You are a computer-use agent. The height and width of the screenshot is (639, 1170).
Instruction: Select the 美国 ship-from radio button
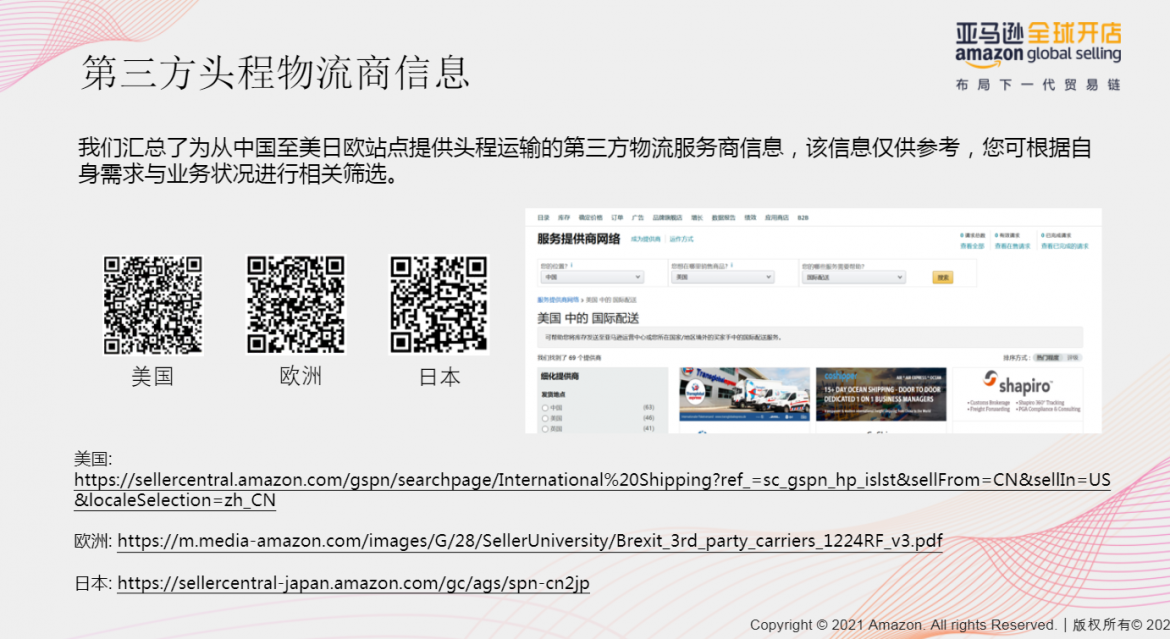coord(545,418)
